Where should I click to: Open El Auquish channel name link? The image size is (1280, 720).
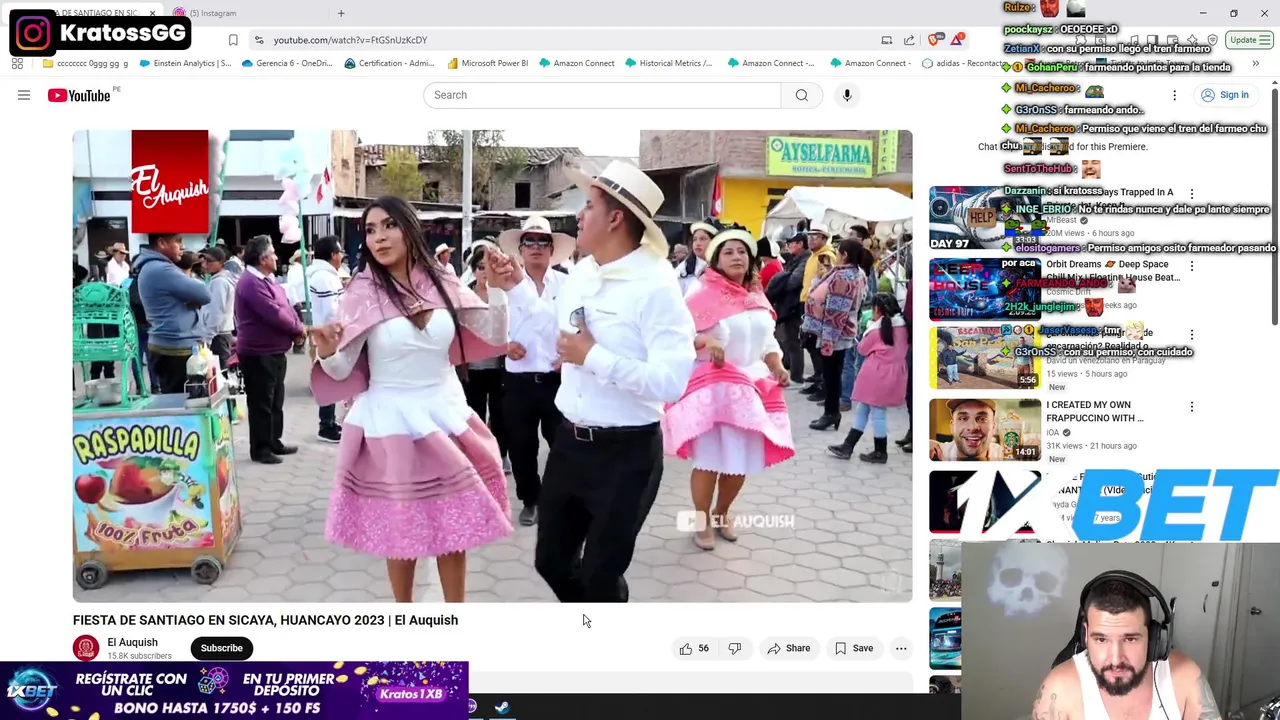[x=132, y=642]
